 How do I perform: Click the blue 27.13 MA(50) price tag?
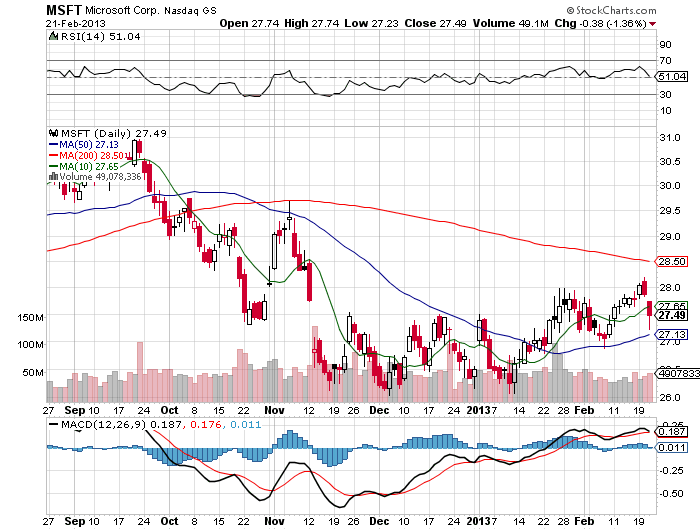pos(672,334)
